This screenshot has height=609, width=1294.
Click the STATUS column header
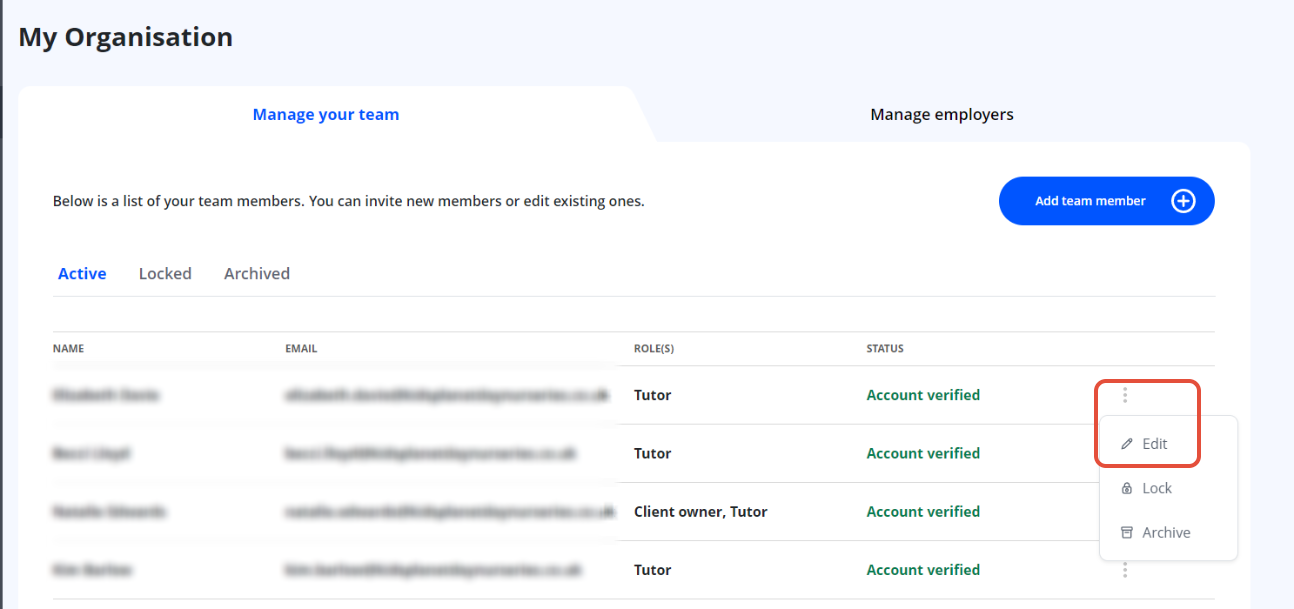pos(885,349)
